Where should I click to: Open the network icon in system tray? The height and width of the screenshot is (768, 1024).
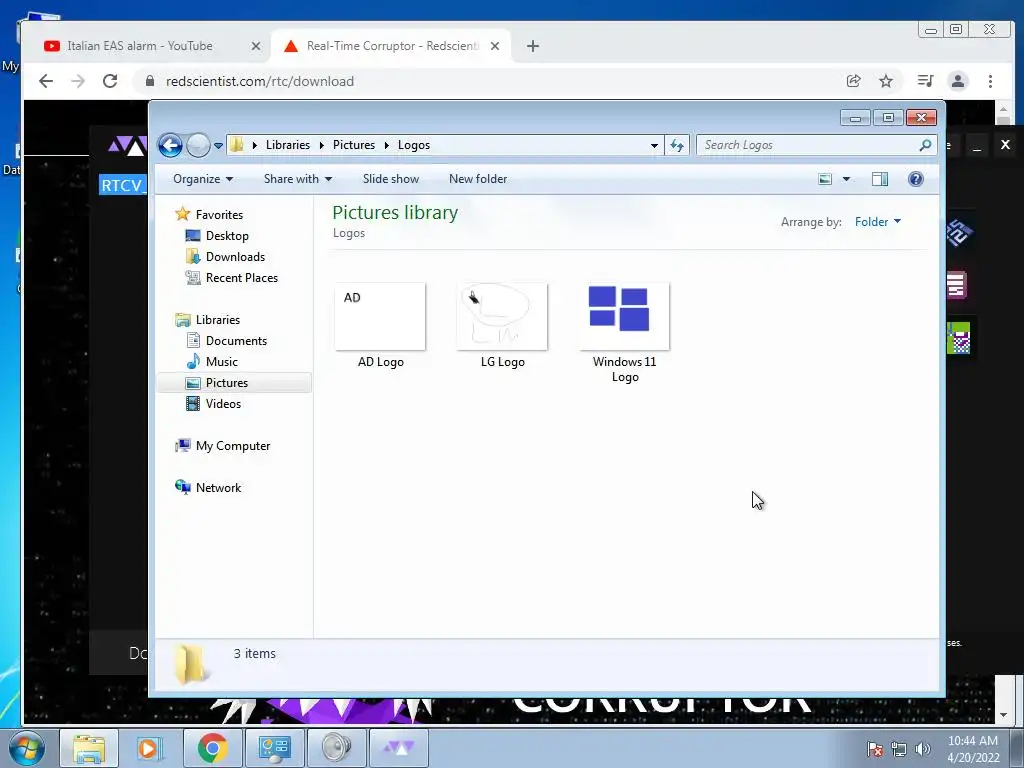899,749
